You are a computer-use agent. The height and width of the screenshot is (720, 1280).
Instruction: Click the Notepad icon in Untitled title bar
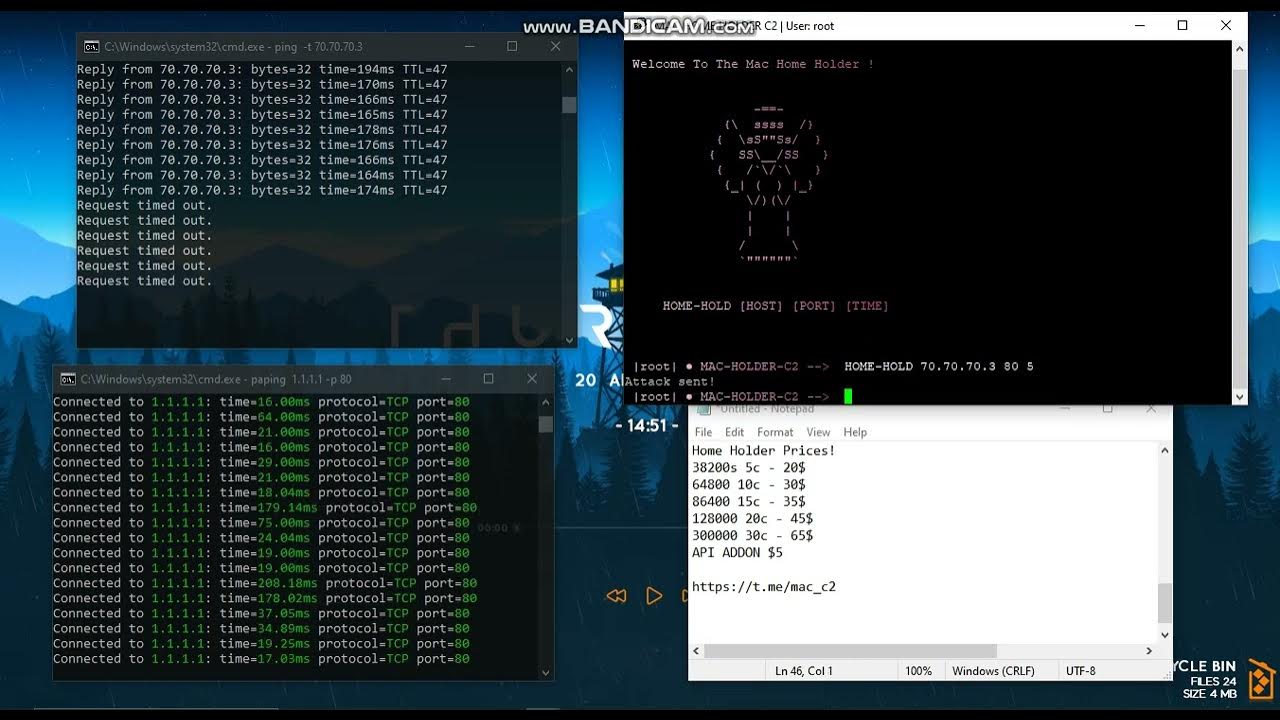click(x=704, y=409)
